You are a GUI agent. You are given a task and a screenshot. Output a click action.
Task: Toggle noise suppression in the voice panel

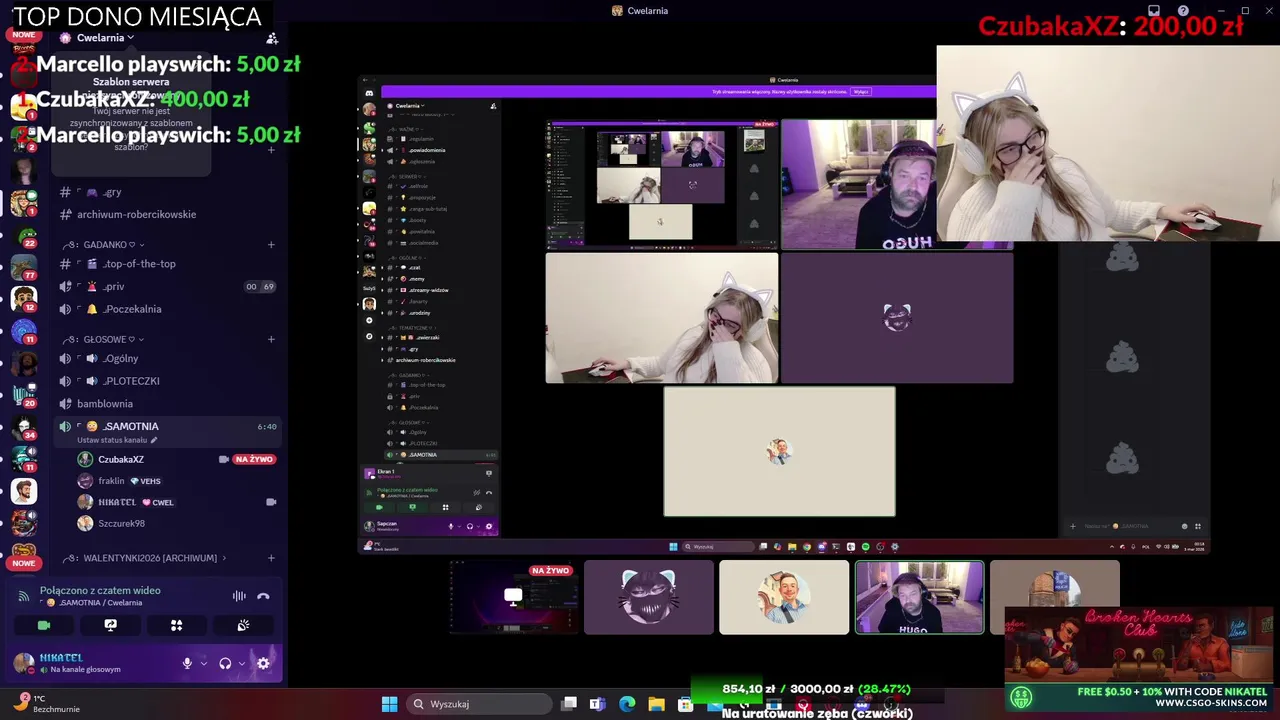(239, 596)
